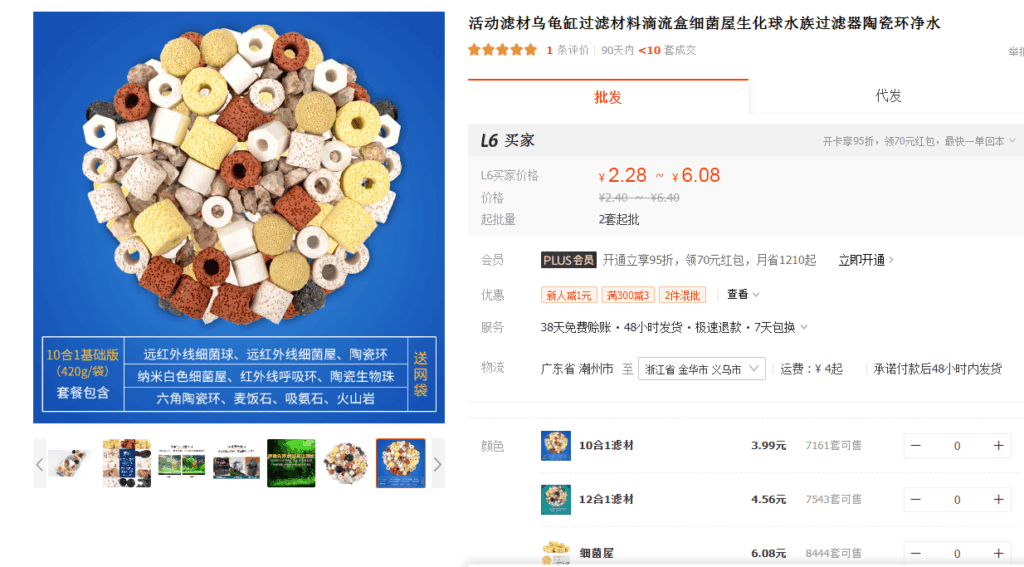
Task: Select the 10合1滤材 color option image
Action: [556, 446]
